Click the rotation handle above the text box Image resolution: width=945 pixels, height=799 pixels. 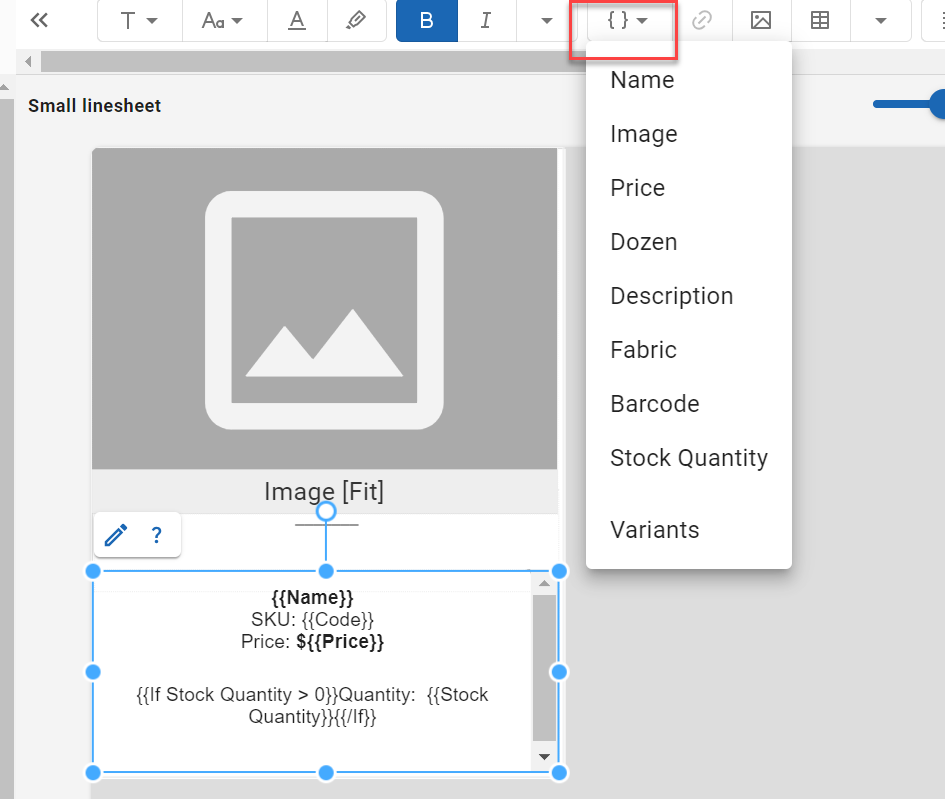click(326, 512)
